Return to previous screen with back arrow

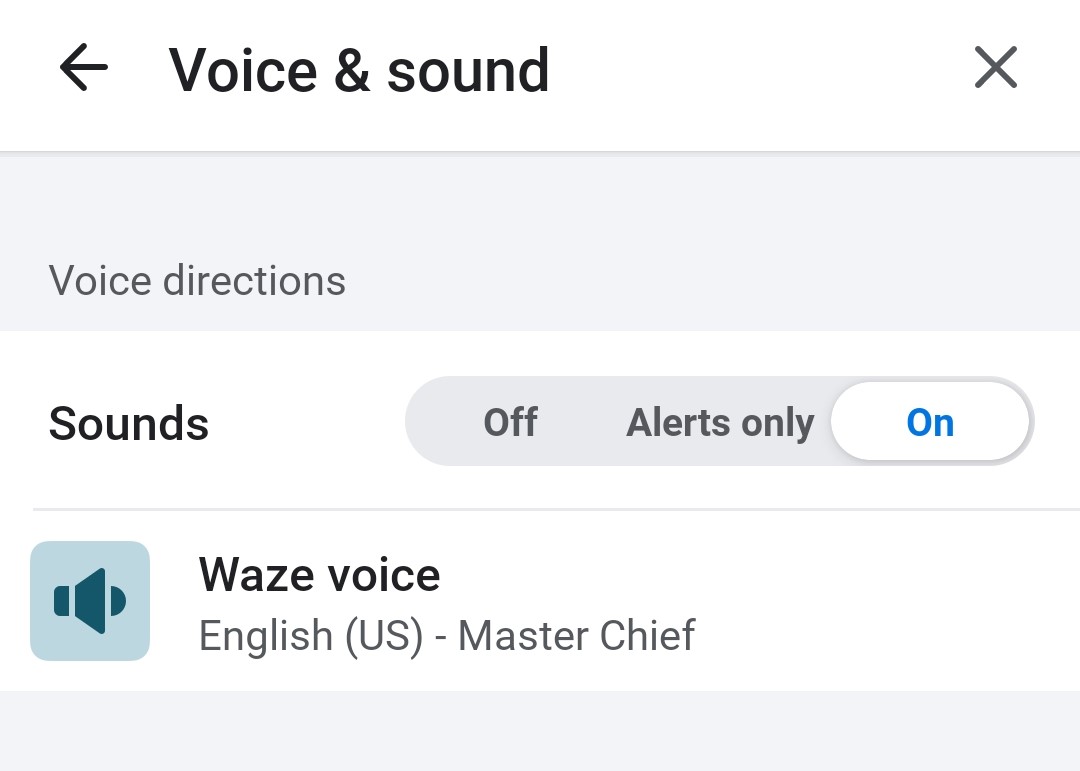[x=84, y=69]
